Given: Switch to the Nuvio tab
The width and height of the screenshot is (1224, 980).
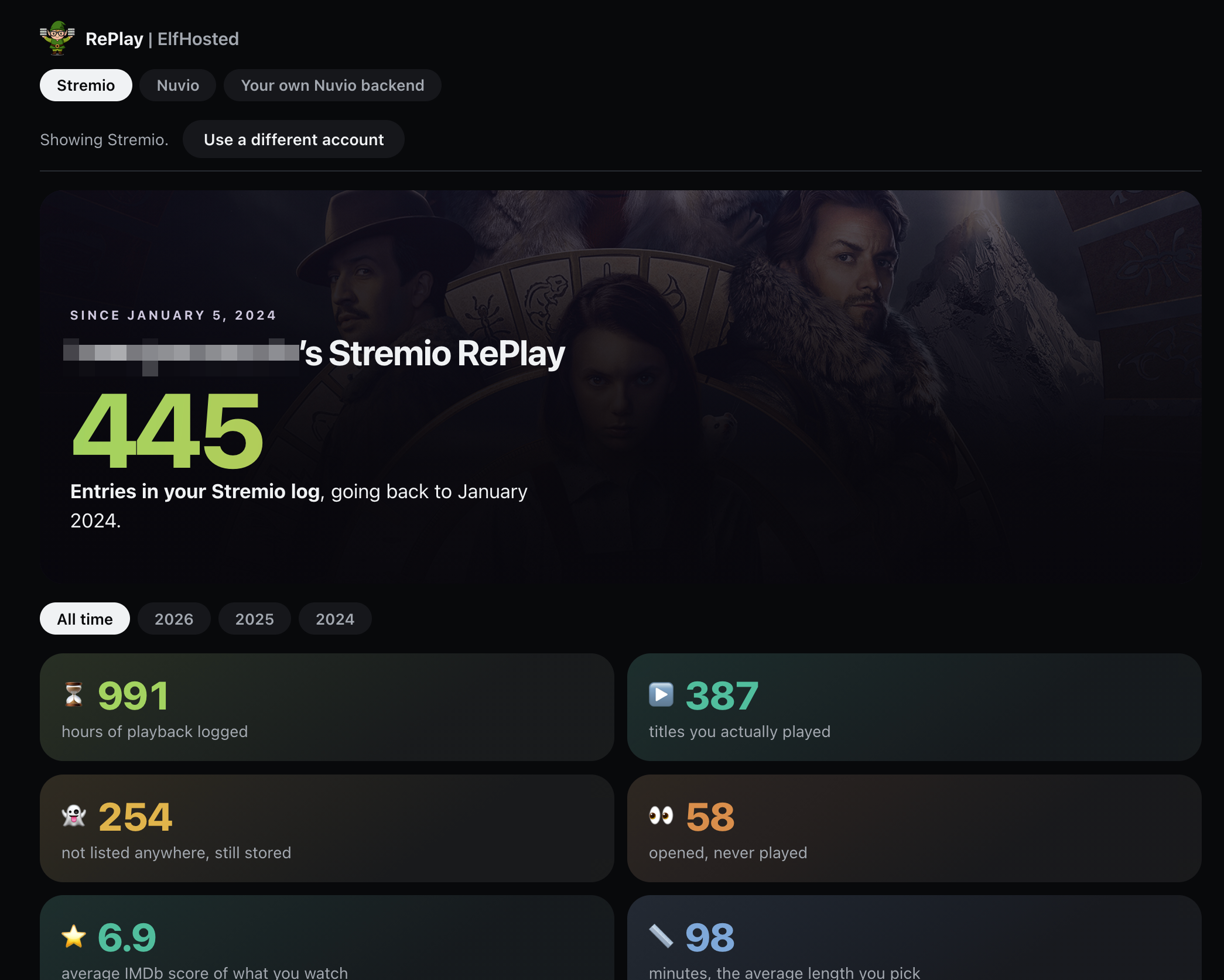Looking at the screenshot, I should pos(178,85).
